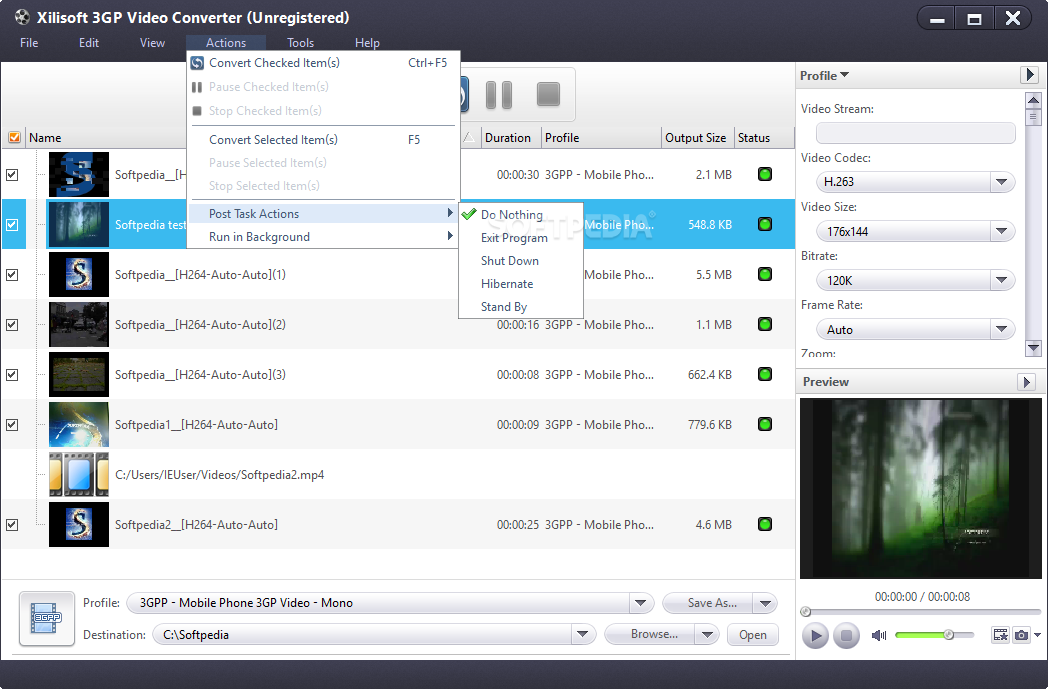
Task: Click the Convert Checked Item(s) menu icon
Action: pos(197,63)
